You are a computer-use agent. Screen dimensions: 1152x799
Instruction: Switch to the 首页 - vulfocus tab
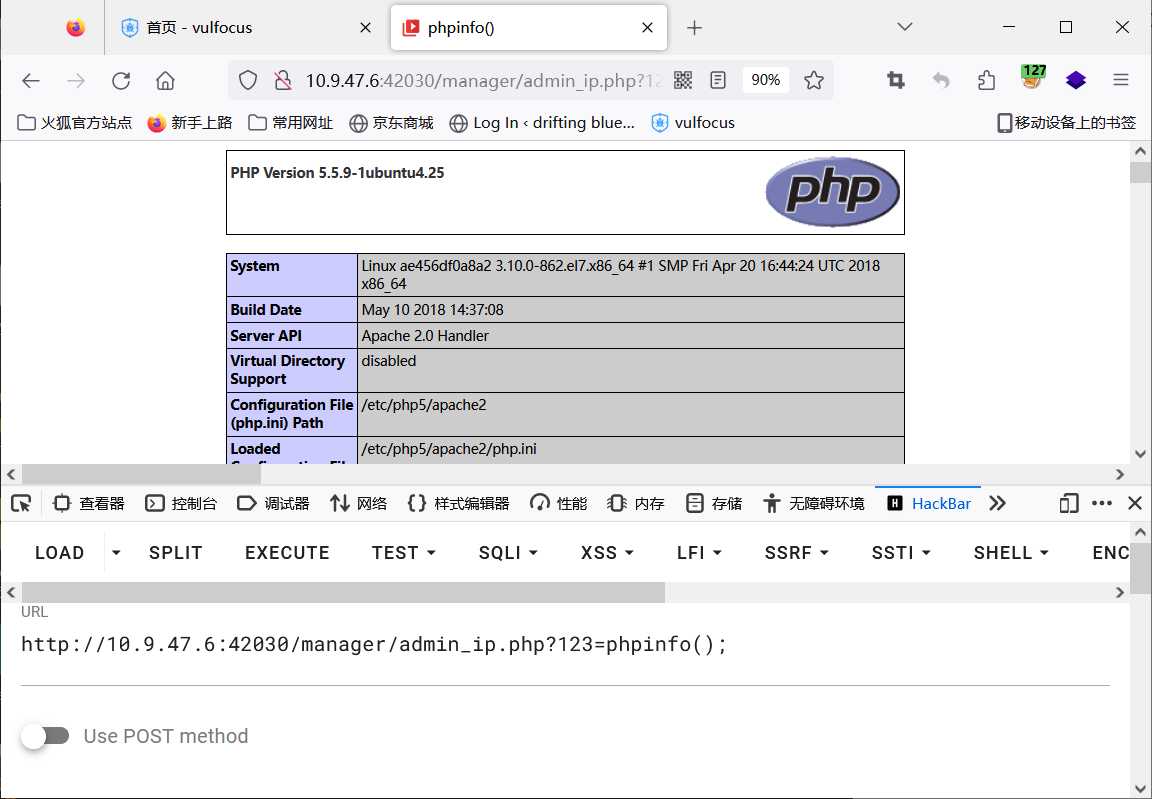[246, 28]
